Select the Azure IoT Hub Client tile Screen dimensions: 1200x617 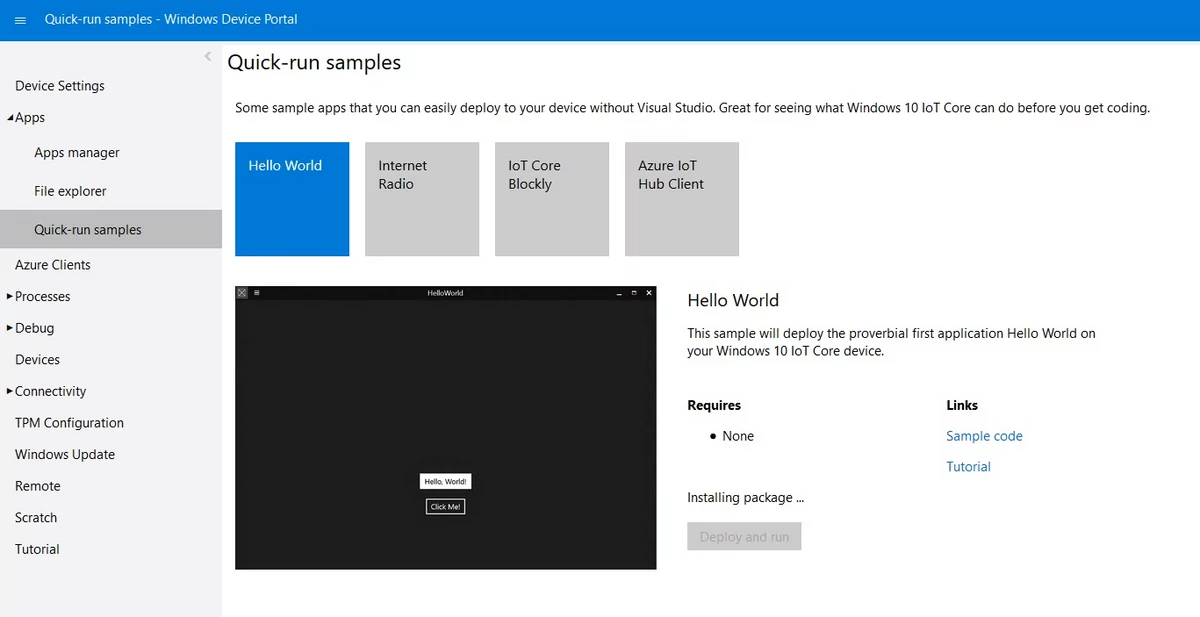click(x=682, y=199)
